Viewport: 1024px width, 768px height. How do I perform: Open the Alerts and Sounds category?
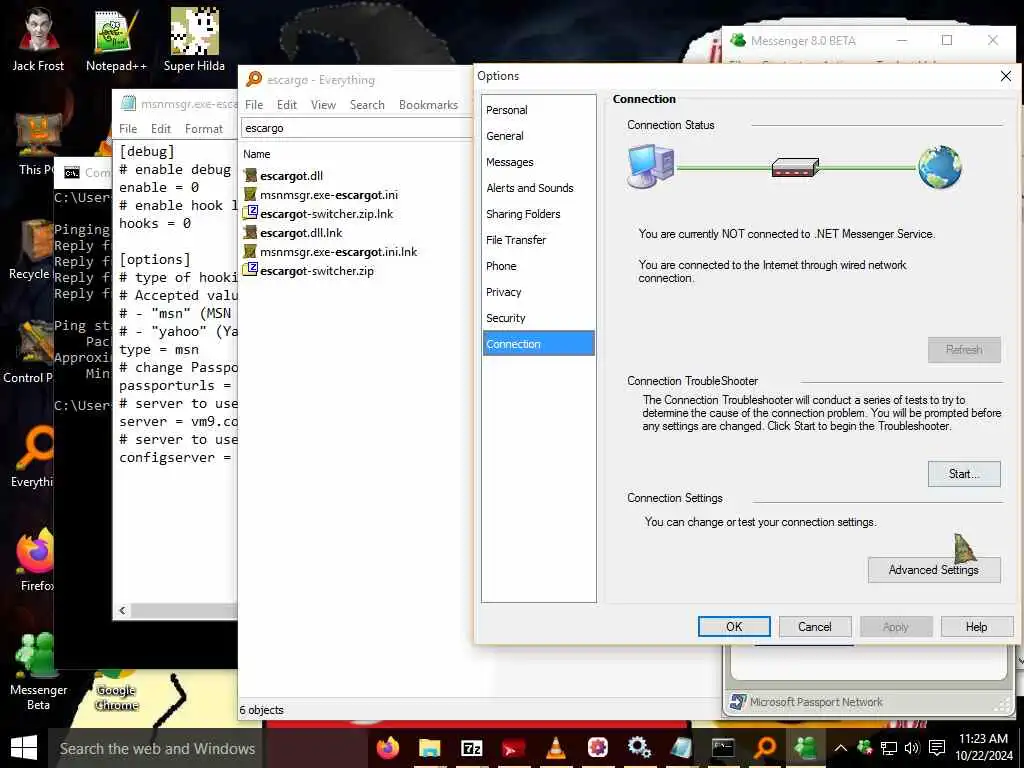[x=539, y=188]
